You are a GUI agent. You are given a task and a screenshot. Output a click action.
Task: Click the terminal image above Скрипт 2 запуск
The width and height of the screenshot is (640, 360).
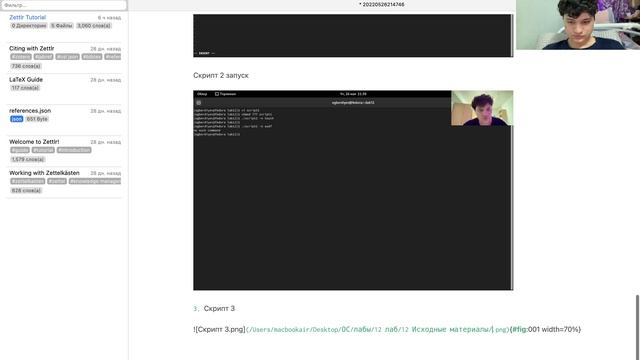tap(353, 36)
